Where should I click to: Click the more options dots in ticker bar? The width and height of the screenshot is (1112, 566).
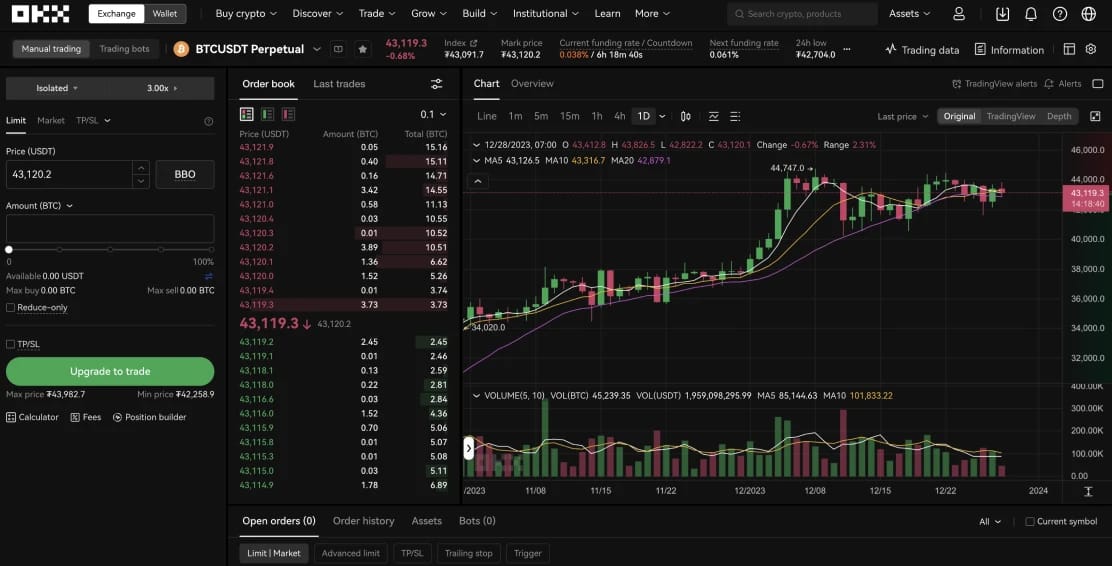pos(846,49)
